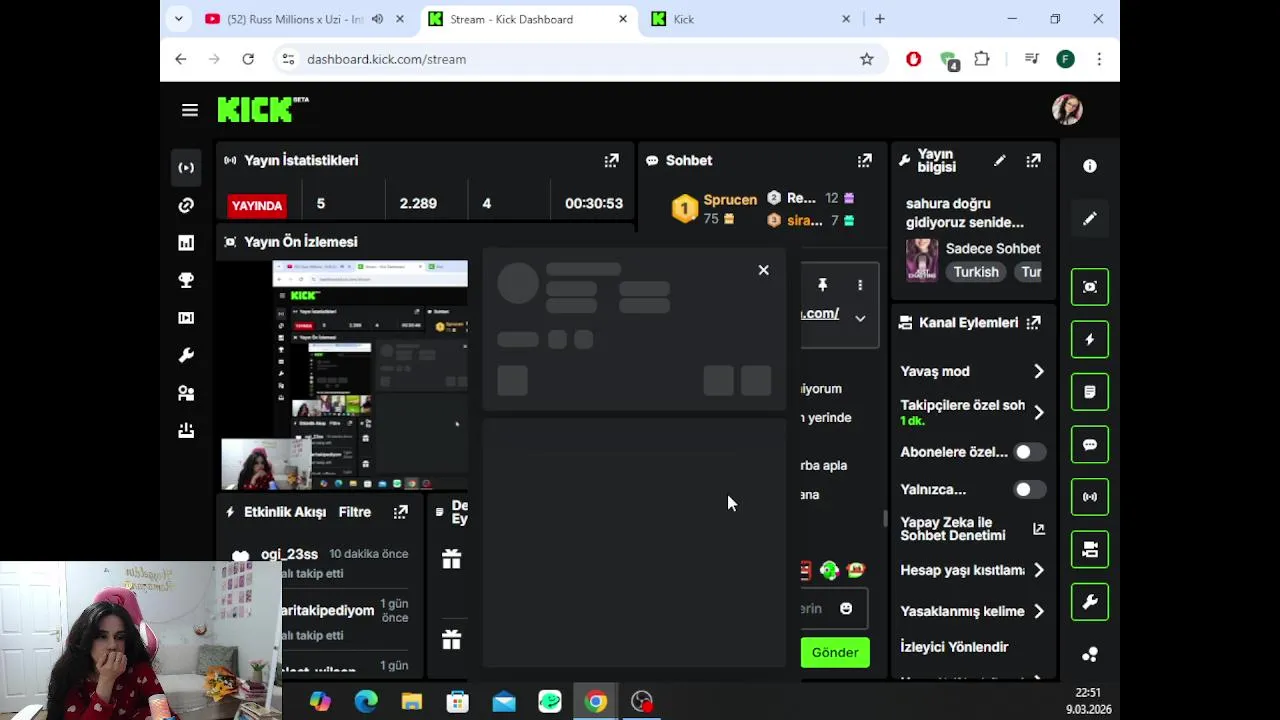Close the loading popup with the X
Viewport: 1280px width, 720px height.
[764, 270]
